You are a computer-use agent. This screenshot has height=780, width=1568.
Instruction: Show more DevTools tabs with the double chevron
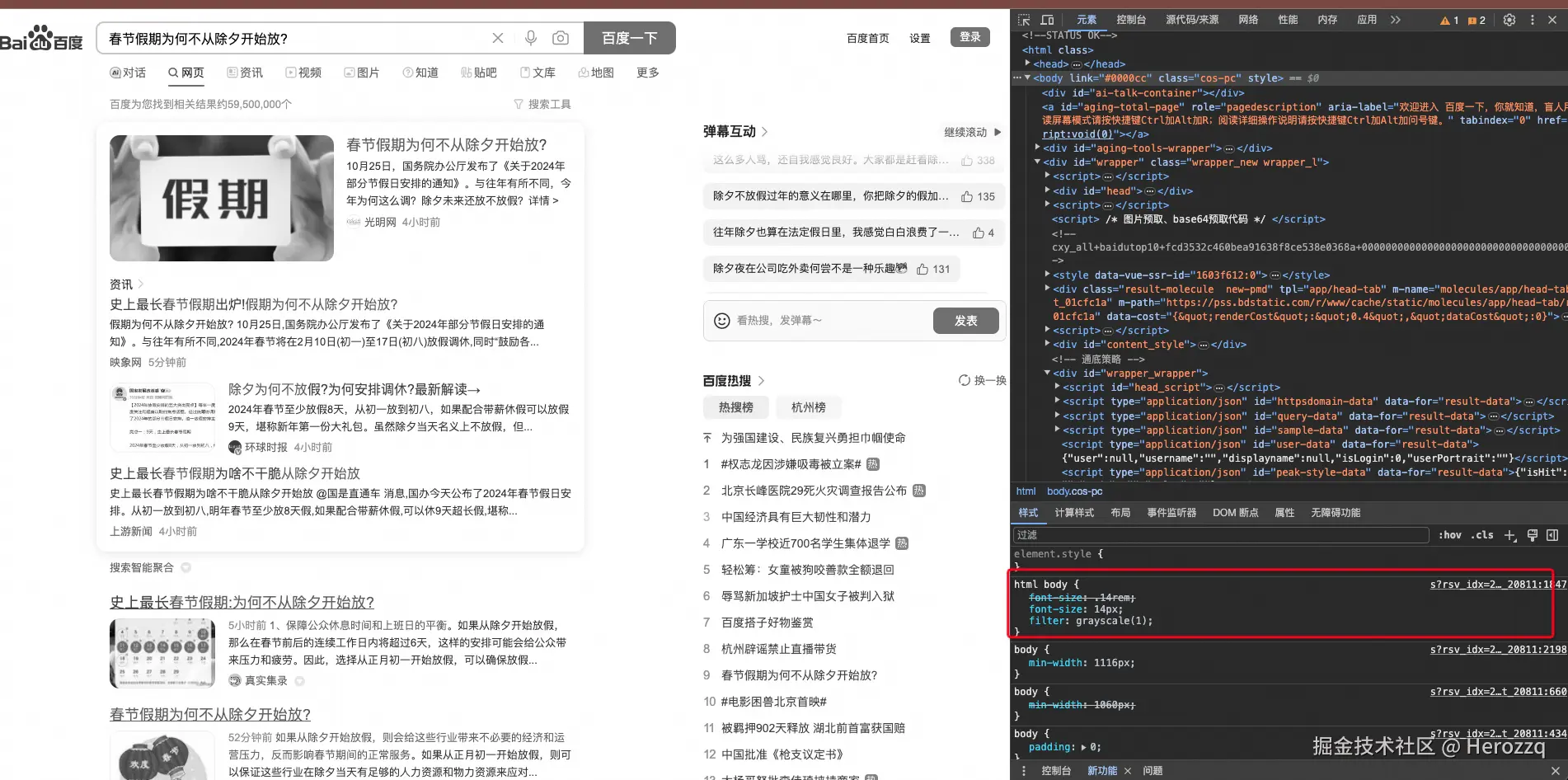(1396, 20)
